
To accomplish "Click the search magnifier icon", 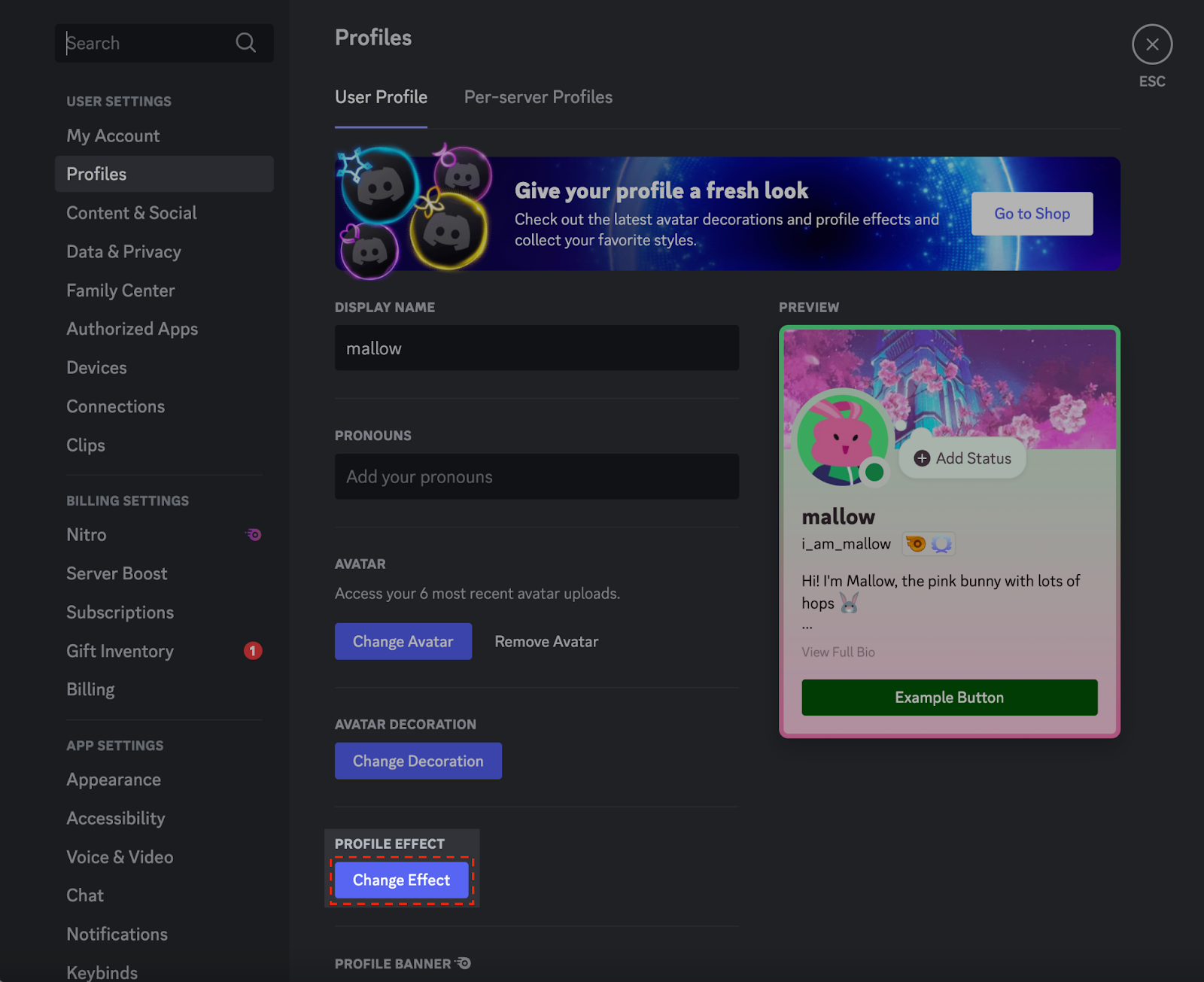I will click(x=245, y=43).
